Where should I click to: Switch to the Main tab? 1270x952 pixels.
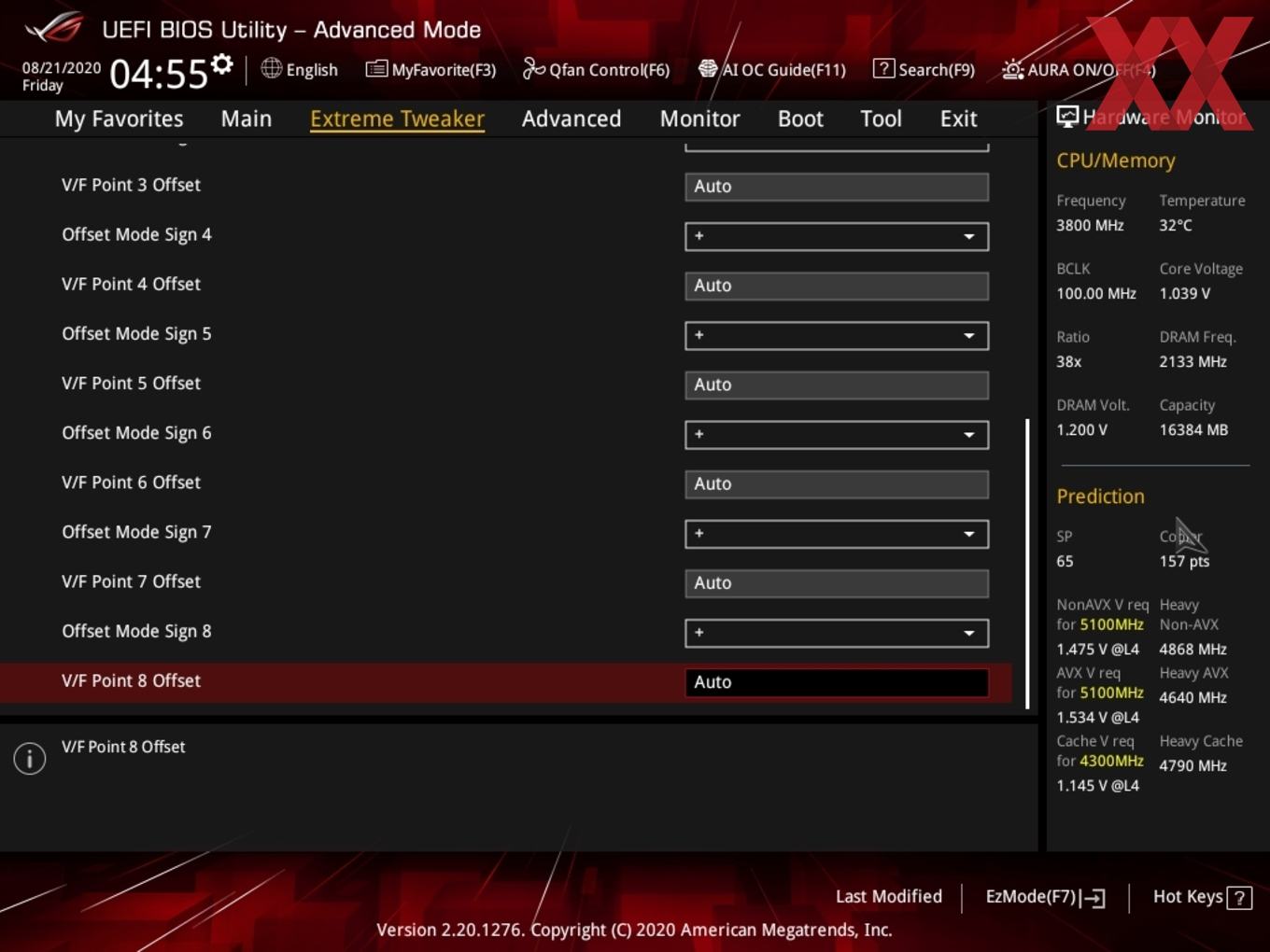(x=247, y=119)
